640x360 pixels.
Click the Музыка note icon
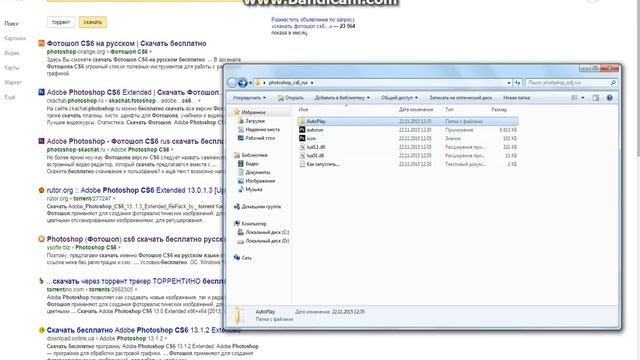(241, 189)
